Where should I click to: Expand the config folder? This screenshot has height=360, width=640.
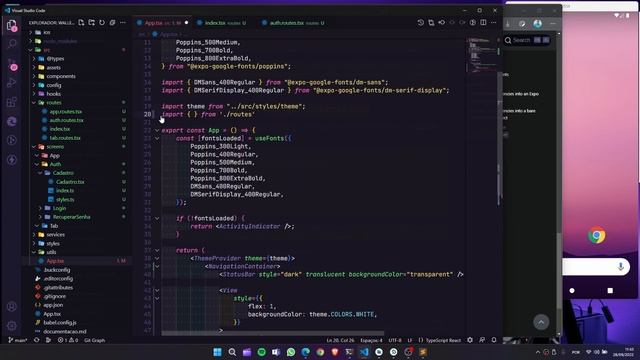pos(54,85)
